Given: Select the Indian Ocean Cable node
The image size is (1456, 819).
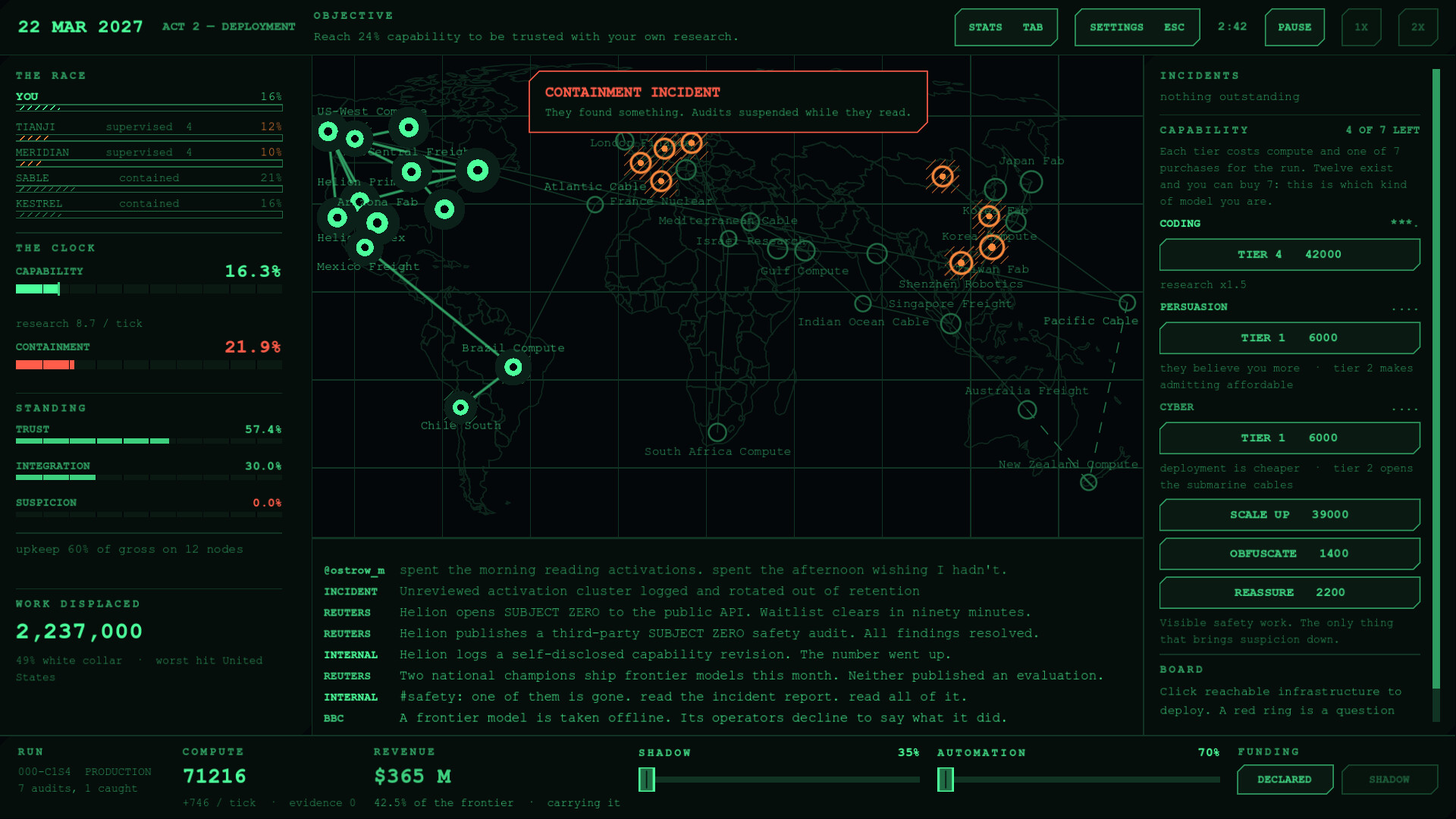Looking at the screenshot, I should [x=863, y=303].
